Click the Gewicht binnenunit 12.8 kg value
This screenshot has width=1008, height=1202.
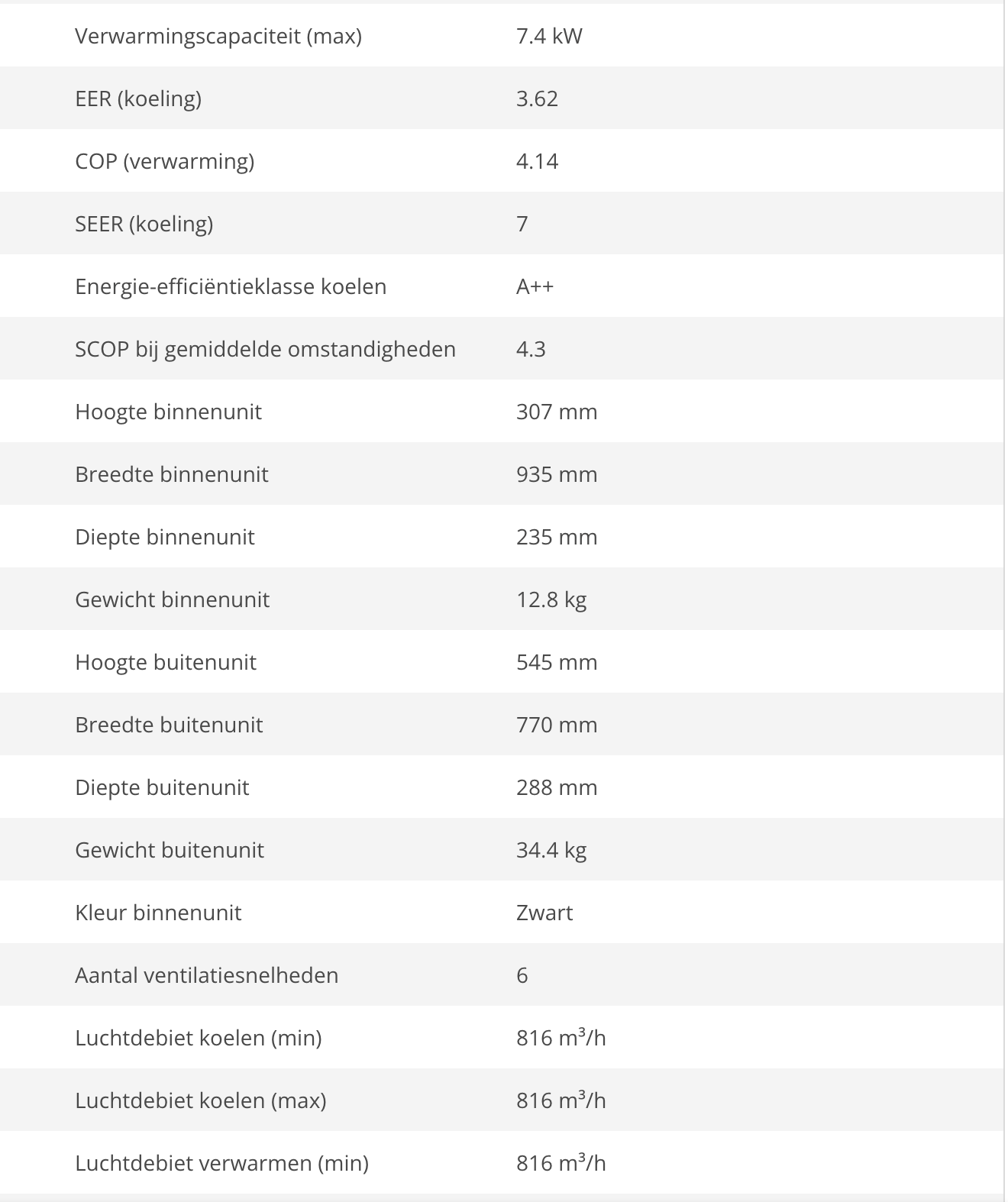pos(551,599)
